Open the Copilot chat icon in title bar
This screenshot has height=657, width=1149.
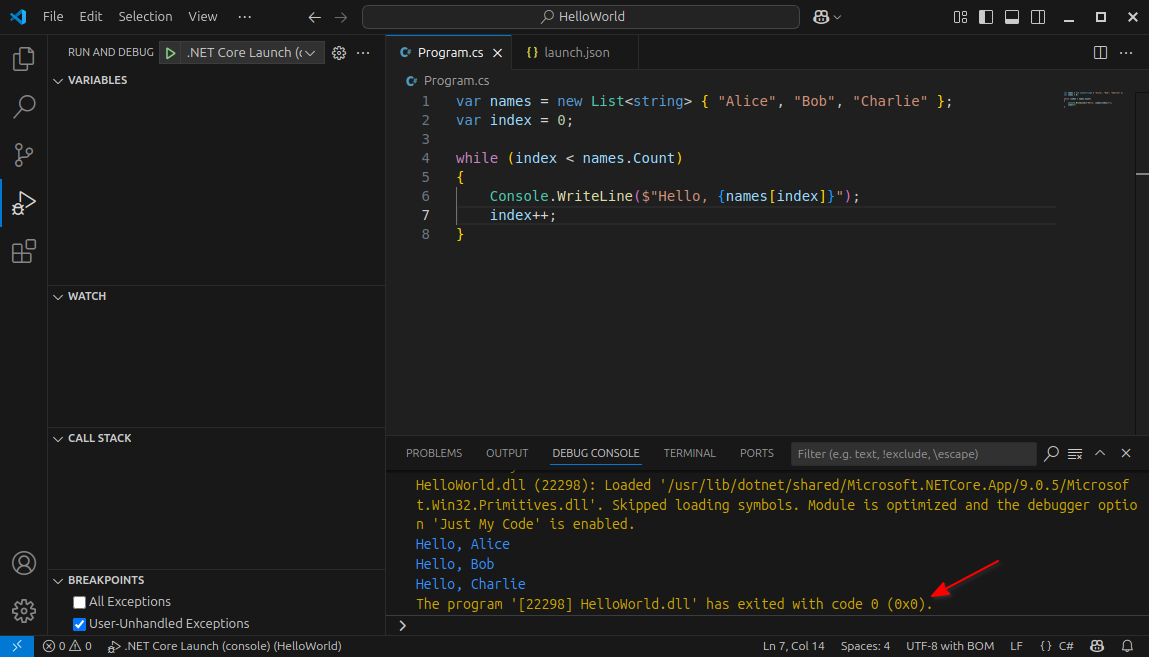coord(821,17)
